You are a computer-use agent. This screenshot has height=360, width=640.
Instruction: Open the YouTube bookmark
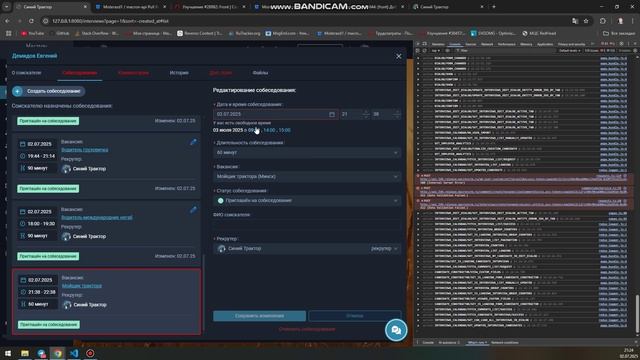(33, 33)
